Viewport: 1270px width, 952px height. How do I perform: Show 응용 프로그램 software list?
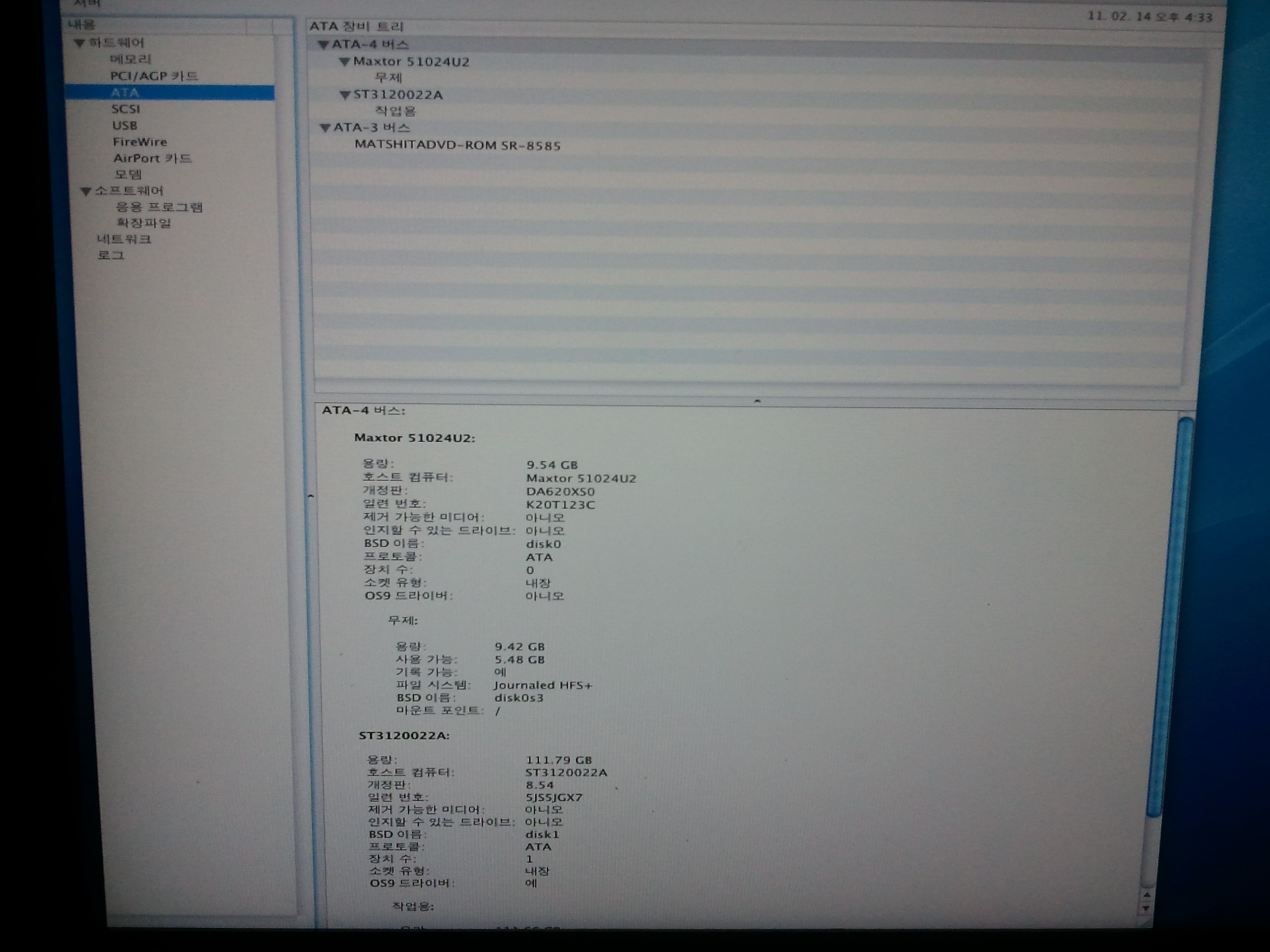tap(159, 207)
